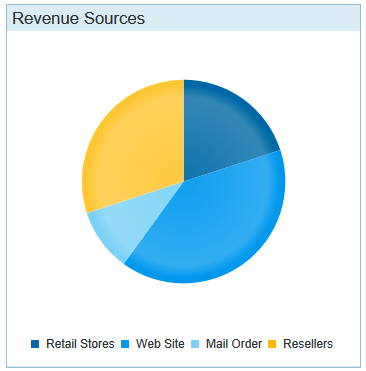This screenshot has width=366, height=371.
Task: Click the line separating Retail Stores and Web Site slices
Action: tap(232, 166)
